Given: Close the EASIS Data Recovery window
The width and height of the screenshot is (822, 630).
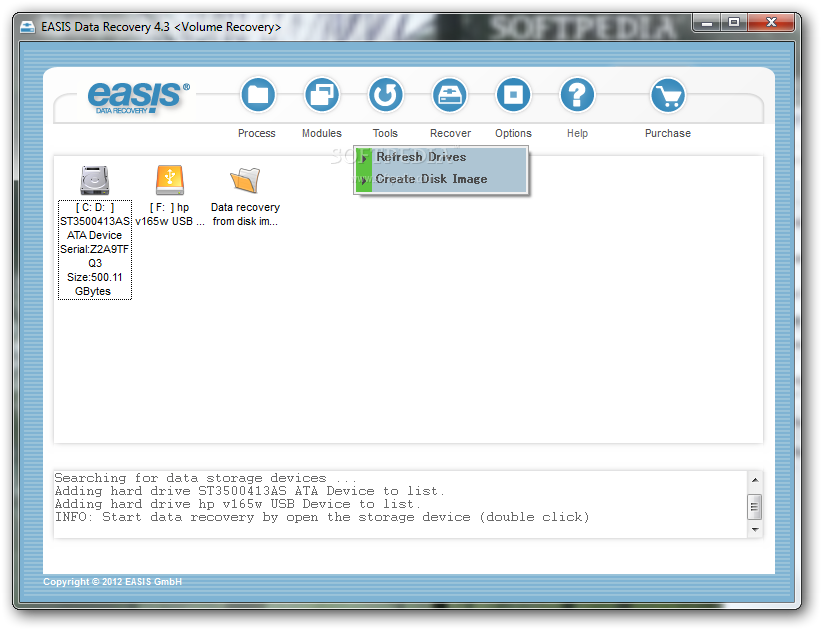Looking at the screenshot, I should point(771,23).
